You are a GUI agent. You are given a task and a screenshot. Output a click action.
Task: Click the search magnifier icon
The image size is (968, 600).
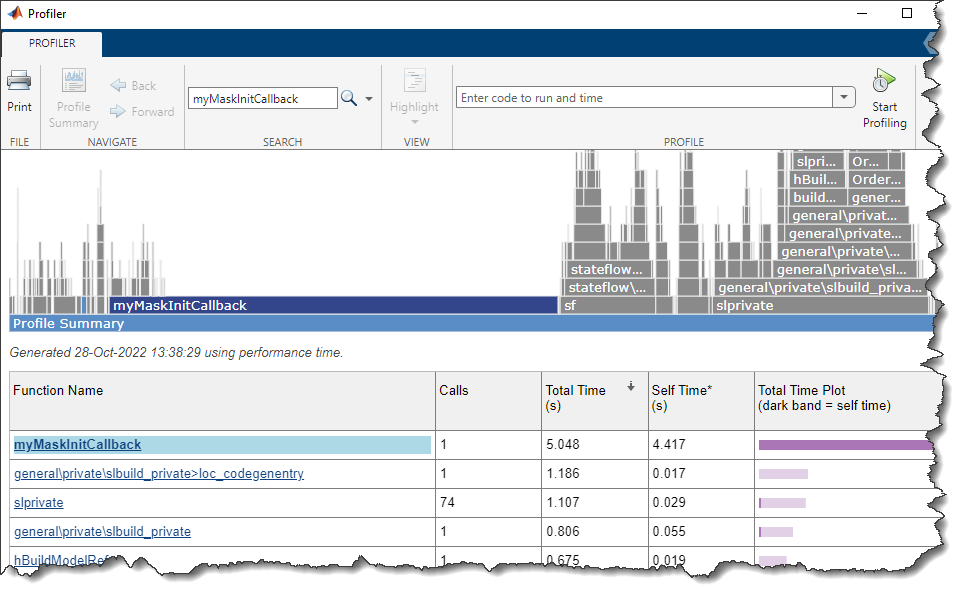point(349,98)
